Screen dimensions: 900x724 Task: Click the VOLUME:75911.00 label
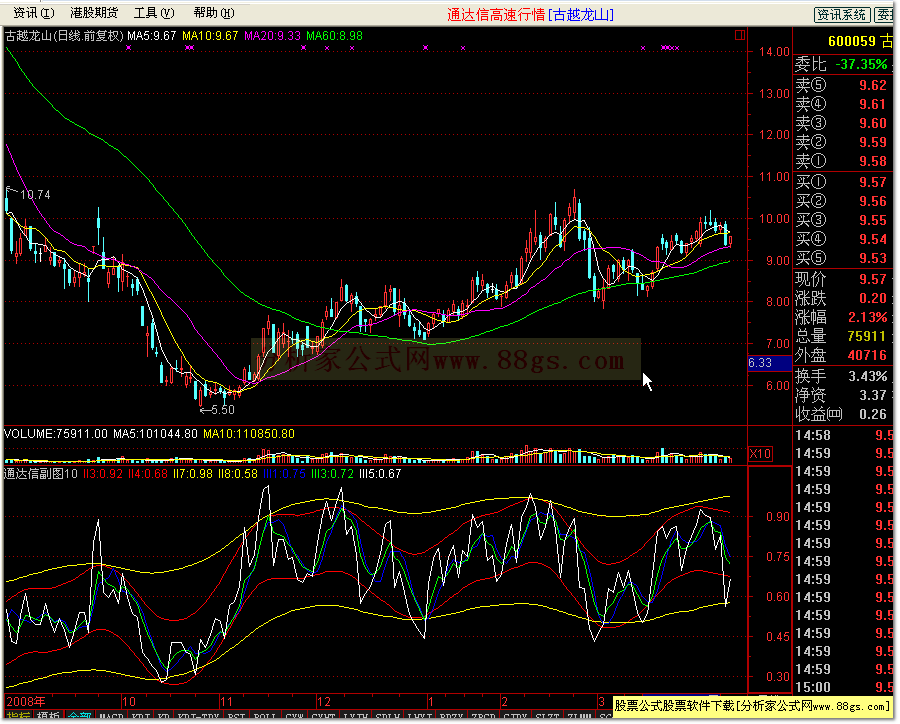tap(56, 433)
